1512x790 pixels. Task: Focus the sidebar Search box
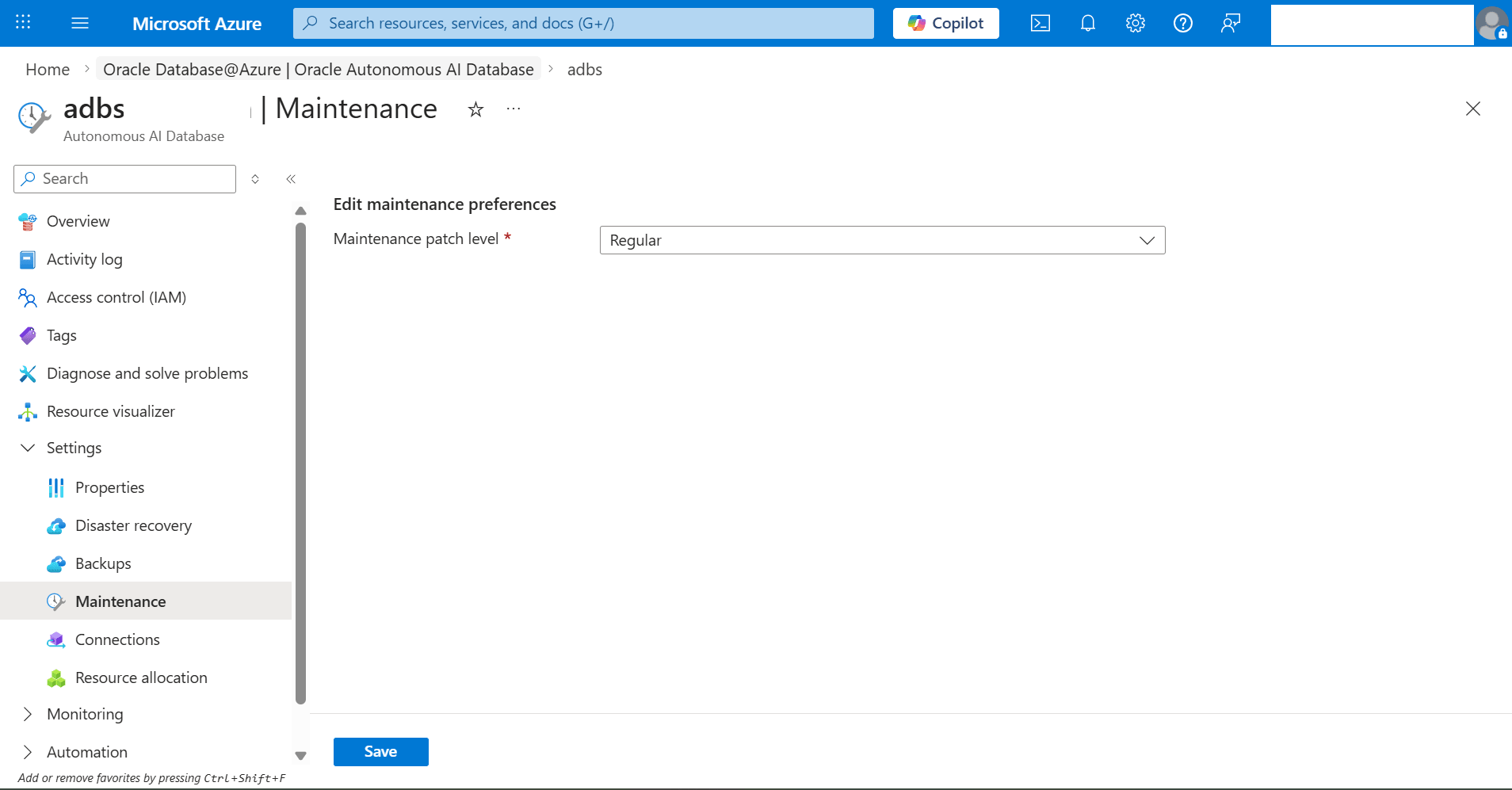[x=124, y=179]
